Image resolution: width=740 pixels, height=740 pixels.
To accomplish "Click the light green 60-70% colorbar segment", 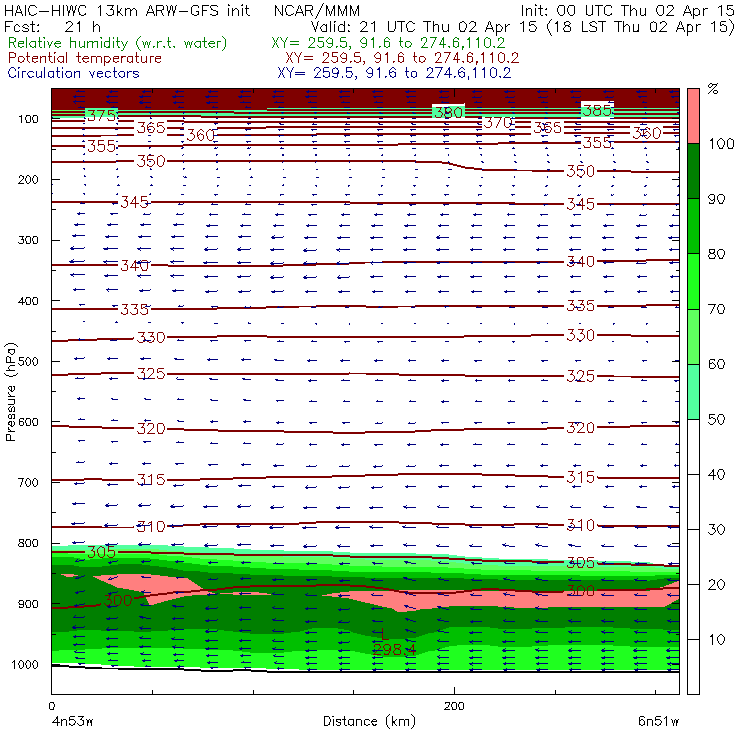I will click(x=693, y=336).
